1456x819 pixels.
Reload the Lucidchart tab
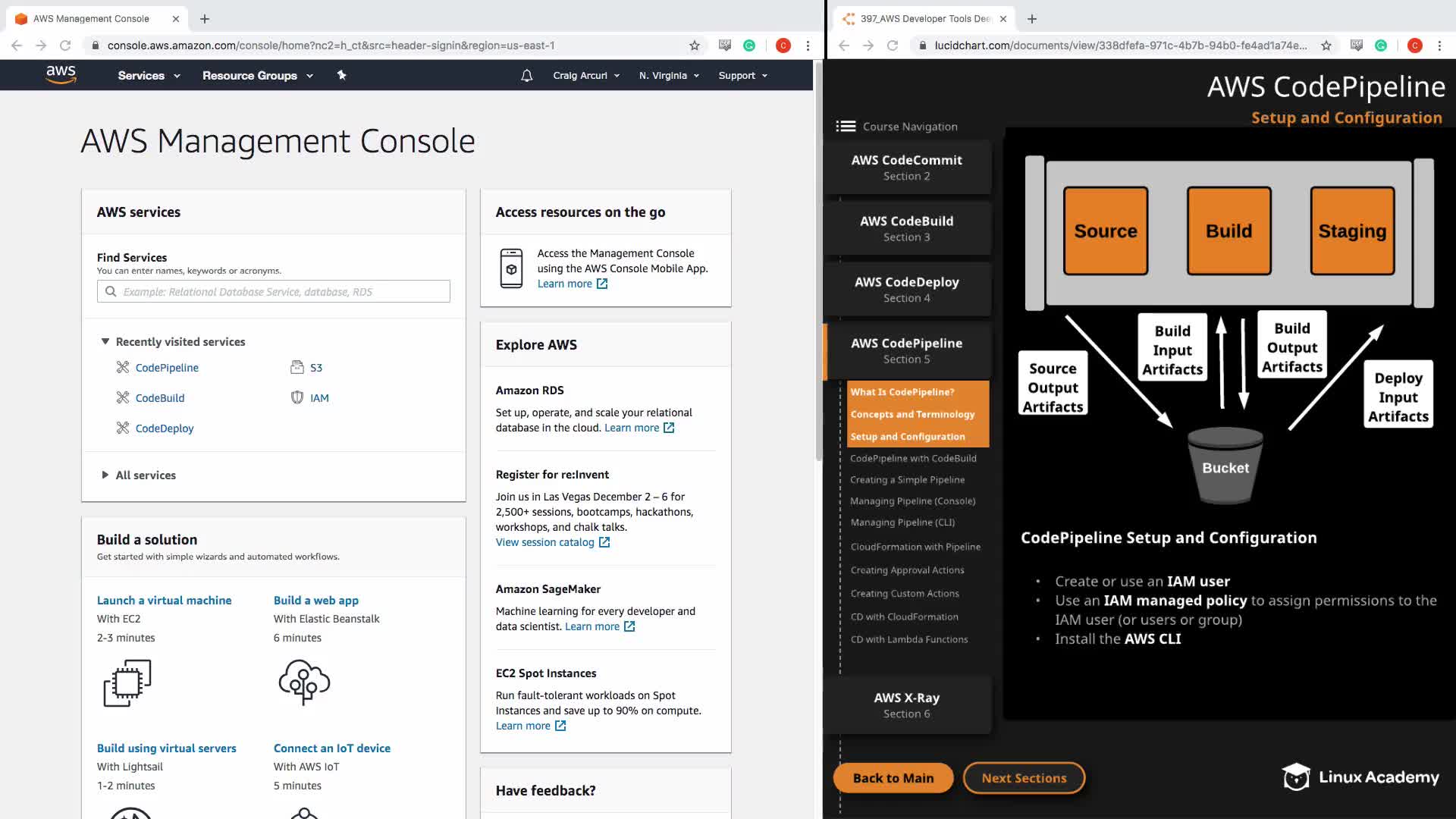(893, 45)
